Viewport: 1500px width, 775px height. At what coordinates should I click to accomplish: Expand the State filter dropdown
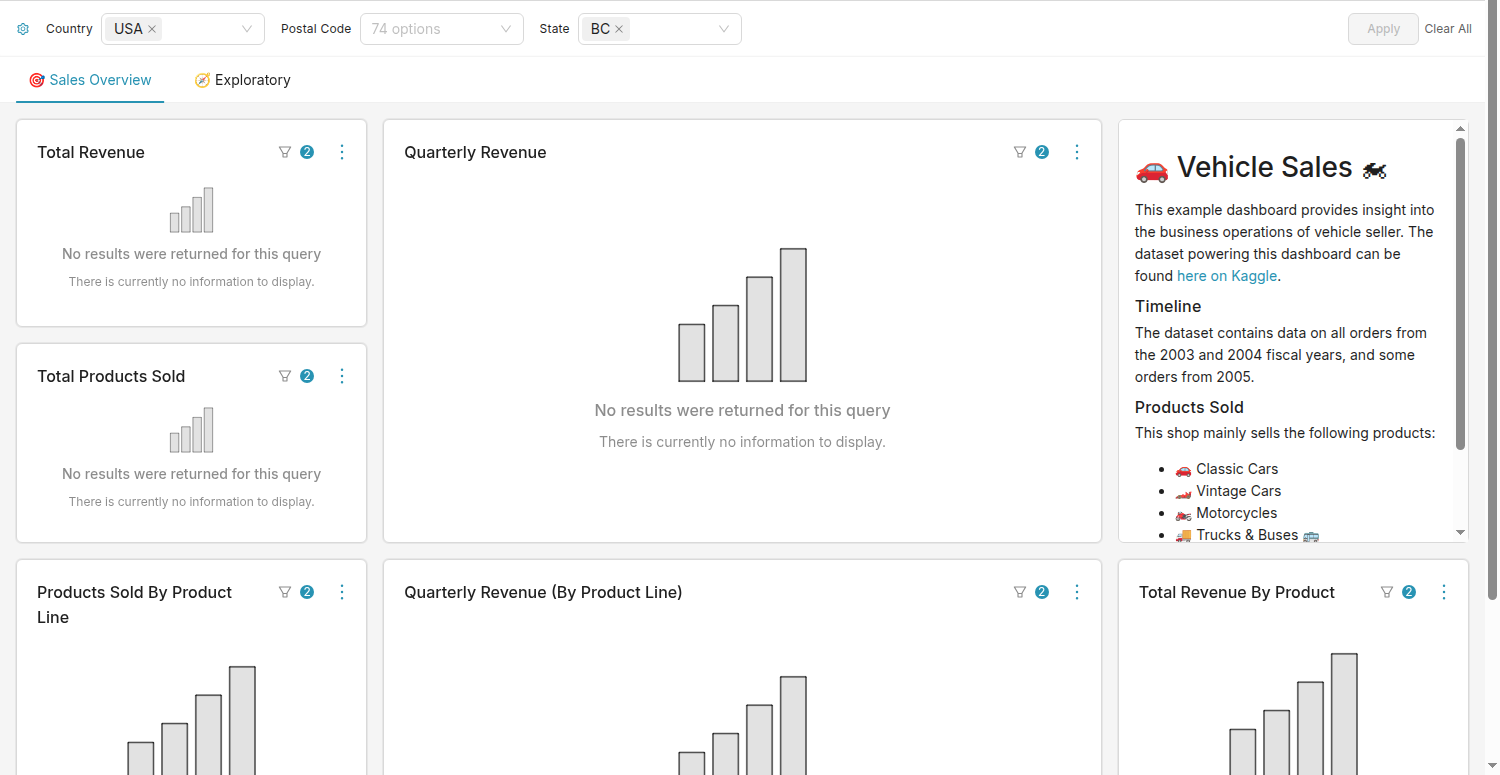724,29
